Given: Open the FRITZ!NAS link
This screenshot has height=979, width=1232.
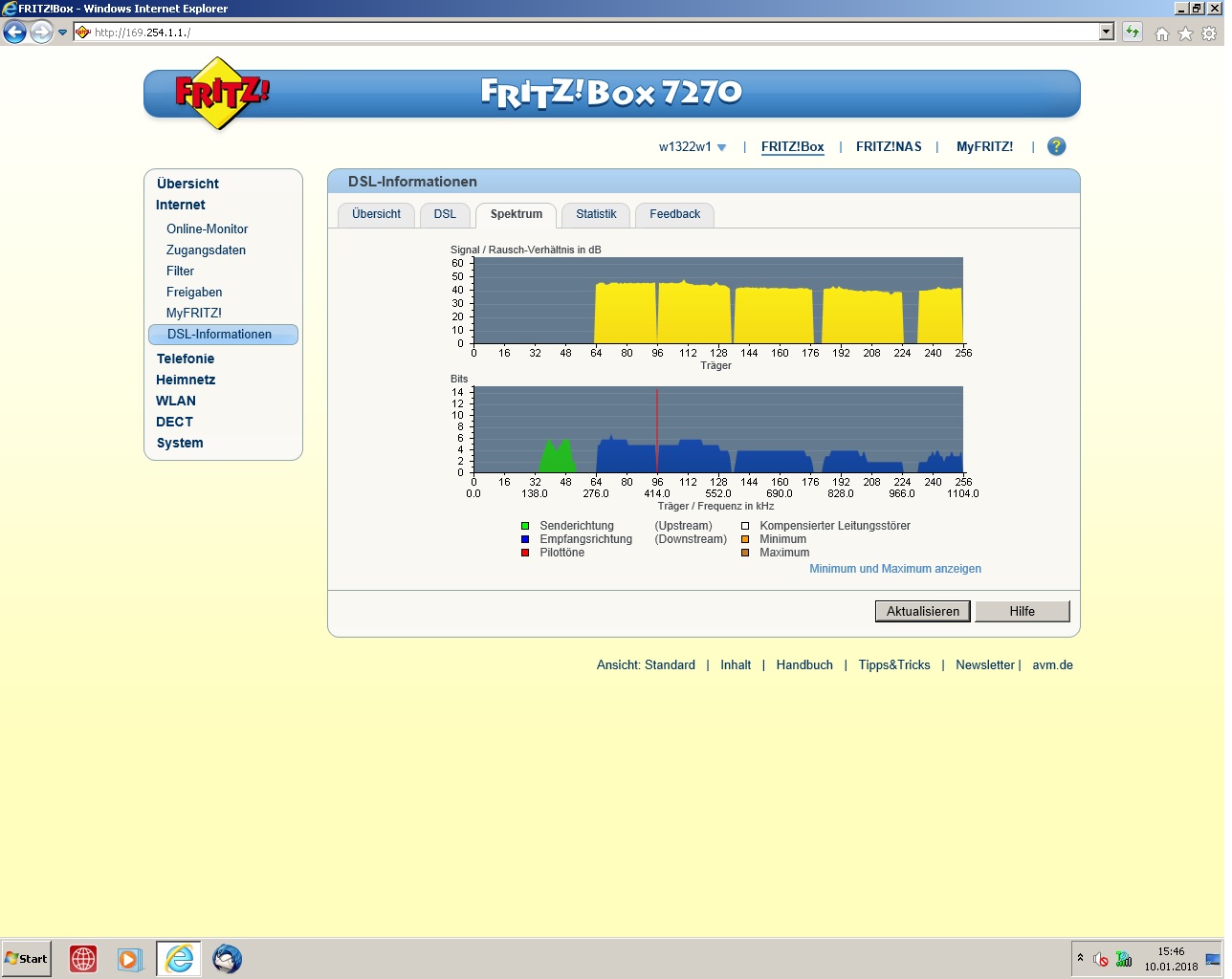Looking at the screenshot, I should [x=889, y=147].
